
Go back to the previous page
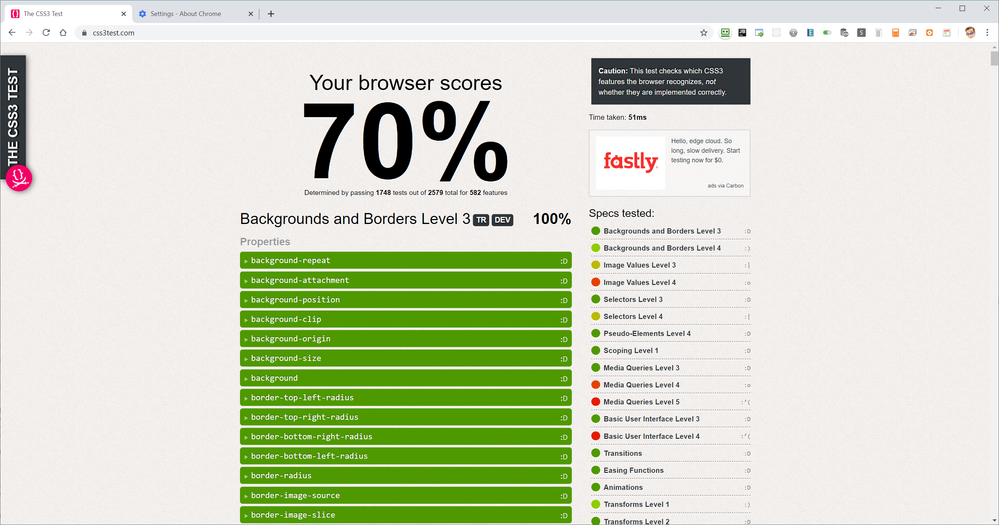pyautogui.click(x=12, y=32)
